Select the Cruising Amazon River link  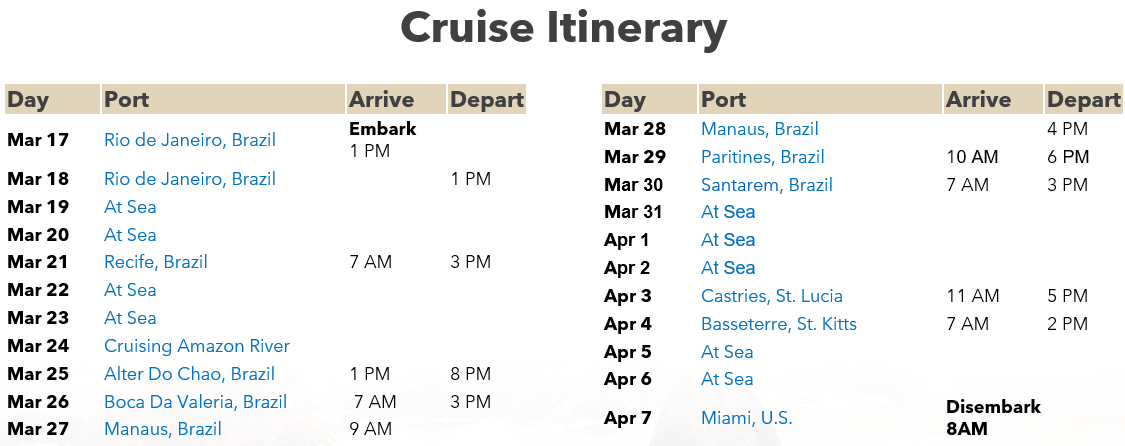pos(197,346)
